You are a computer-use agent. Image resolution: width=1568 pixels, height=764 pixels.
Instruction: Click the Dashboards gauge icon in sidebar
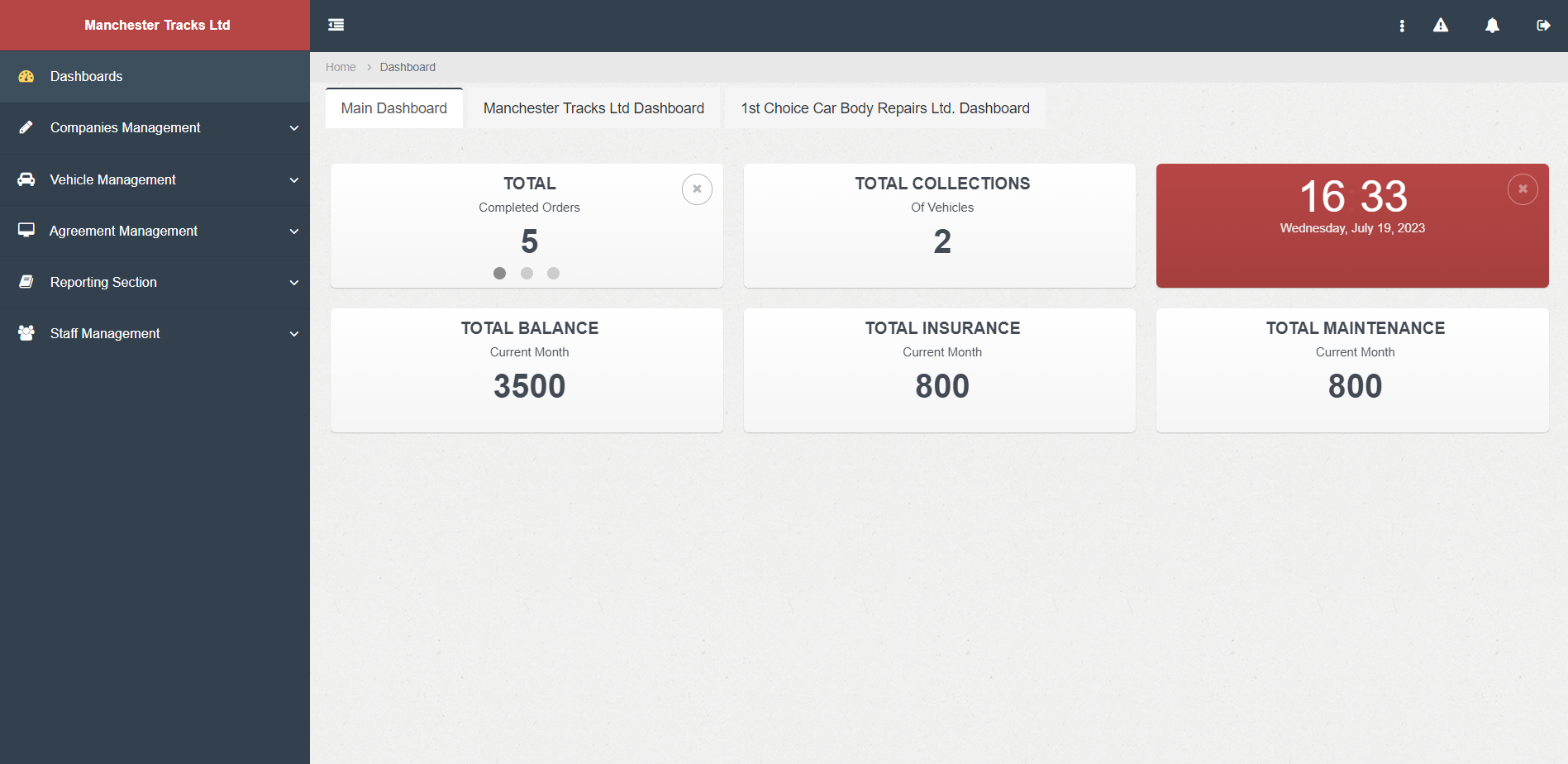pos(26,76)
